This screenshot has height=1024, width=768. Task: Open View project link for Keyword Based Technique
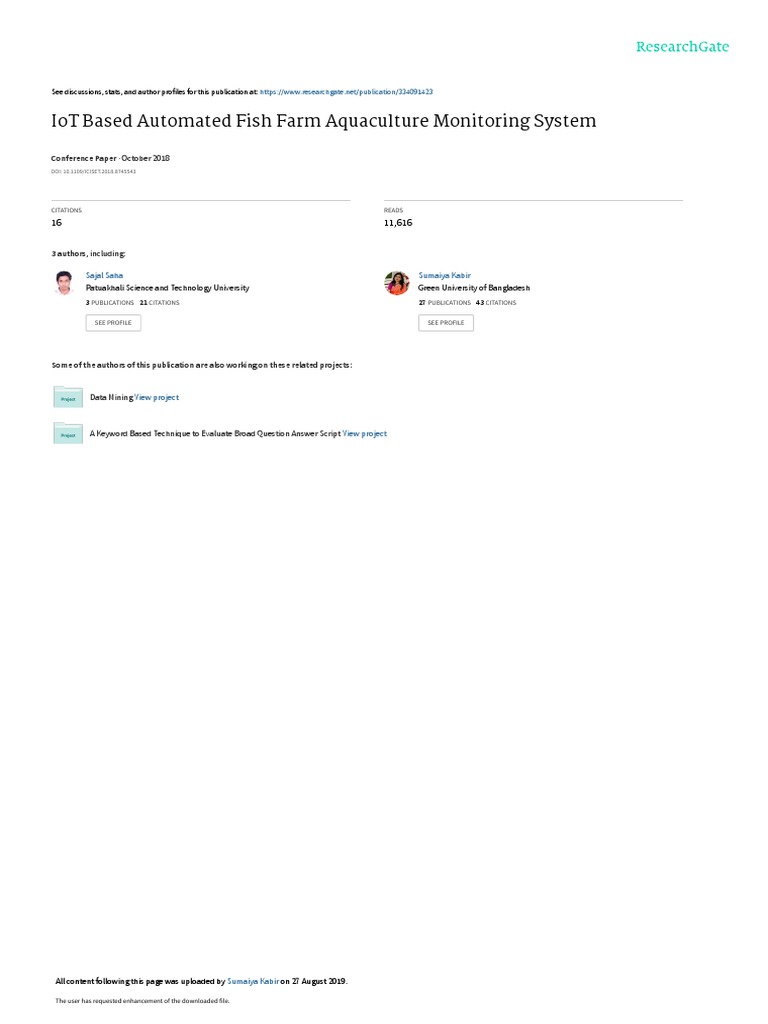(365, 434)
